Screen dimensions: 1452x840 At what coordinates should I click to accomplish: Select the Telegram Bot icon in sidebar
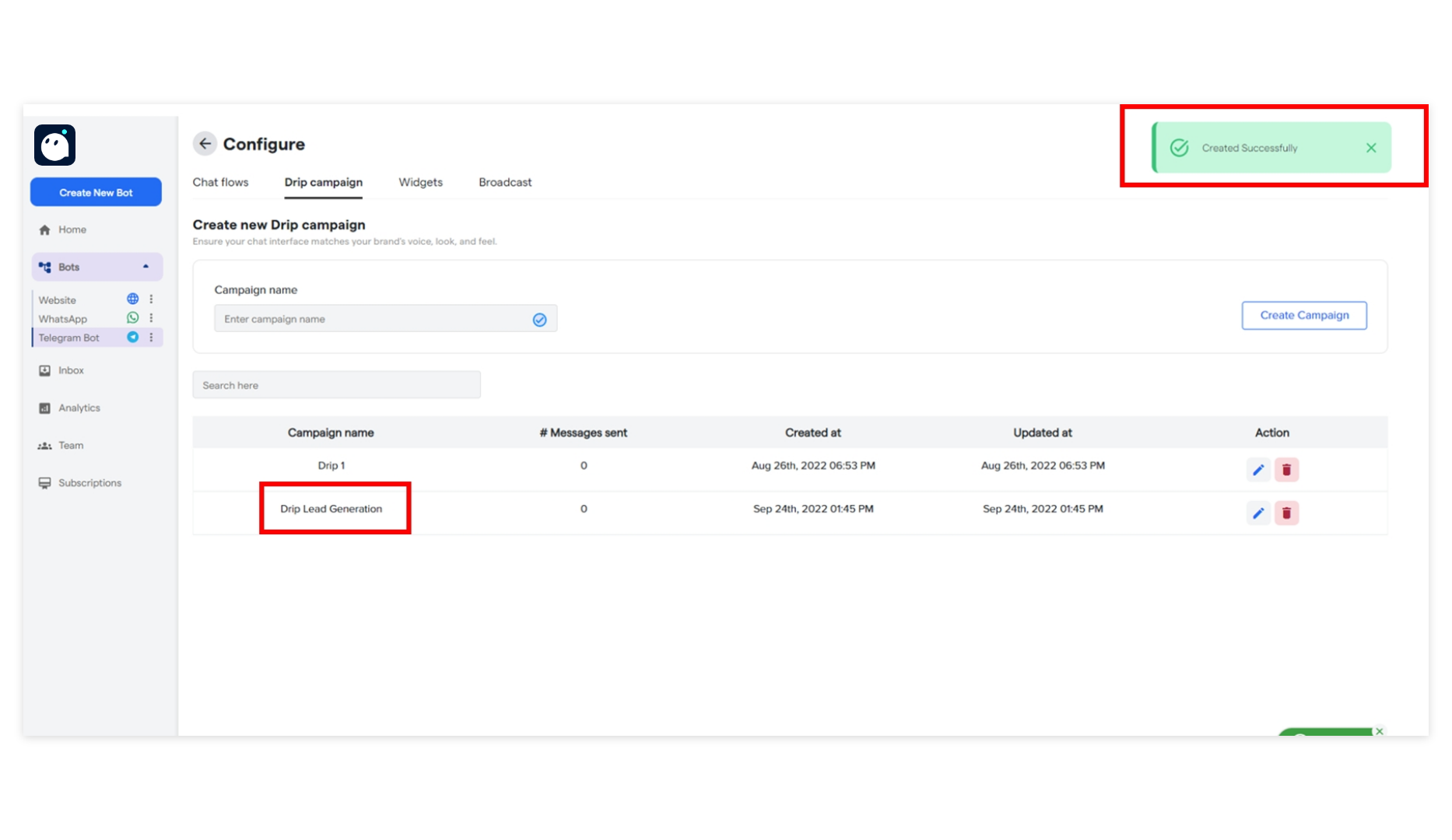[x=132, y=337]
